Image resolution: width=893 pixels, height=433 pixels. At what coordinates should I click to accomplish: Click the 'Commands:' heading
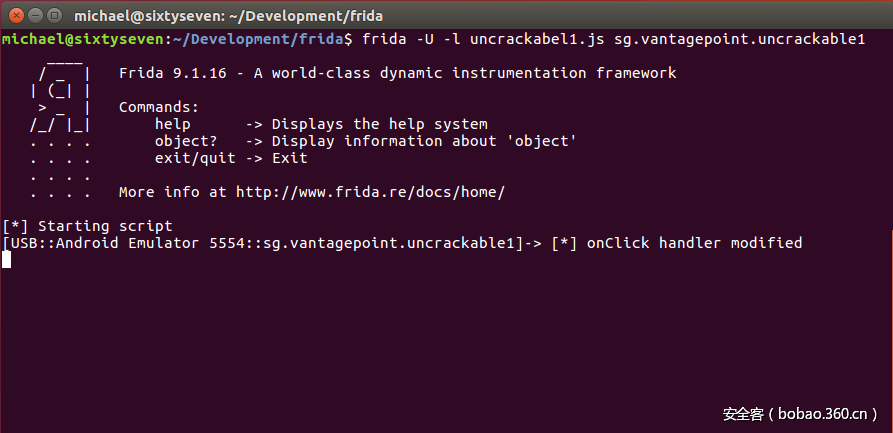click(159, 107)
